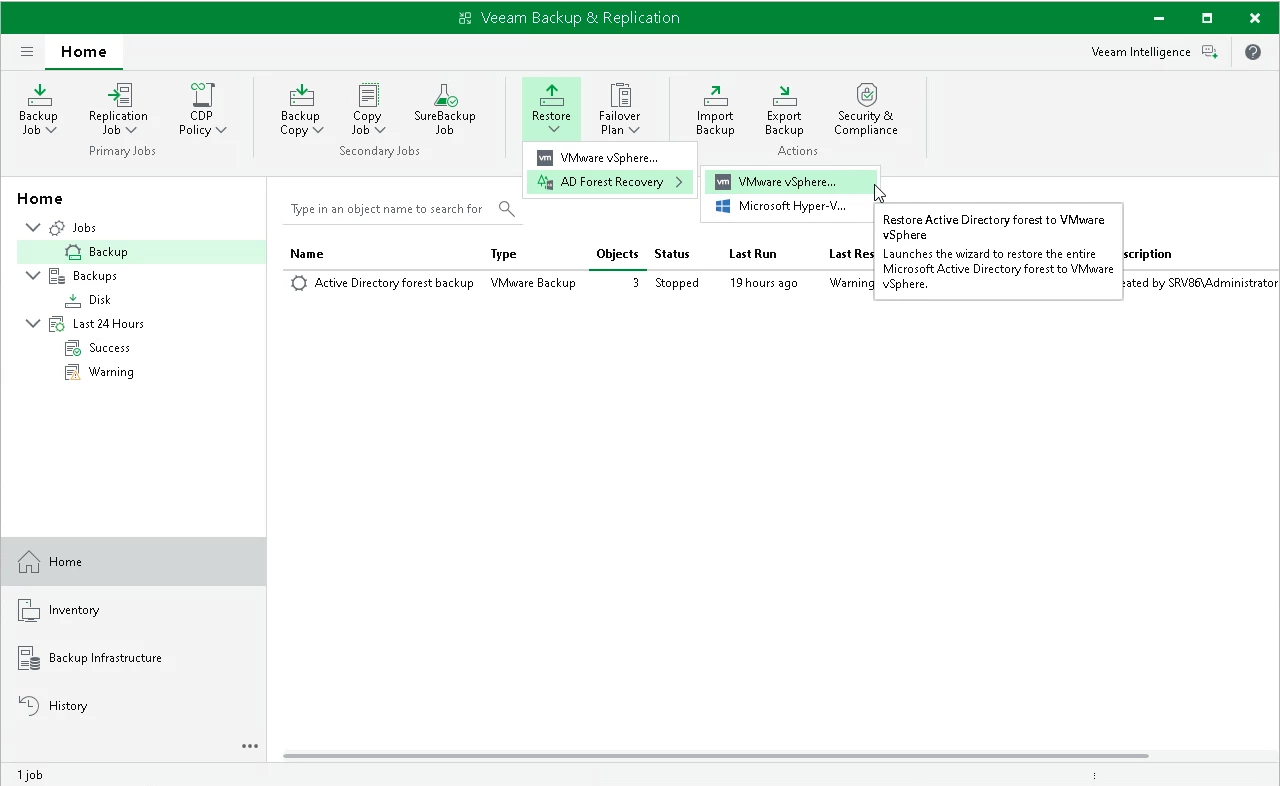Click the search magnifier icon
The width and height of the screenshot is (1280, 786).
click(507, 209)
